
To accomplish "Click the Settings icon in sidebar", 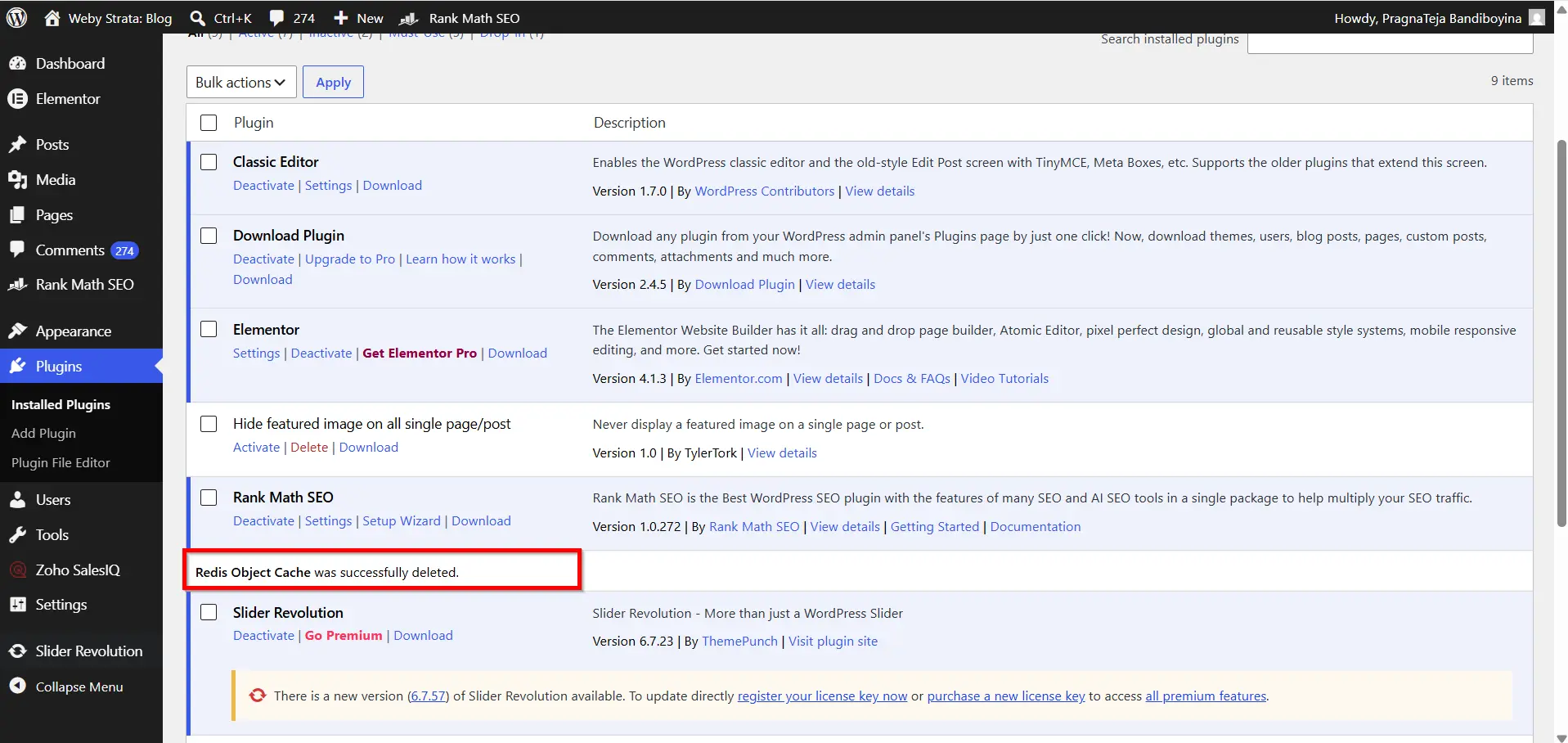I will tap(17, 605).
